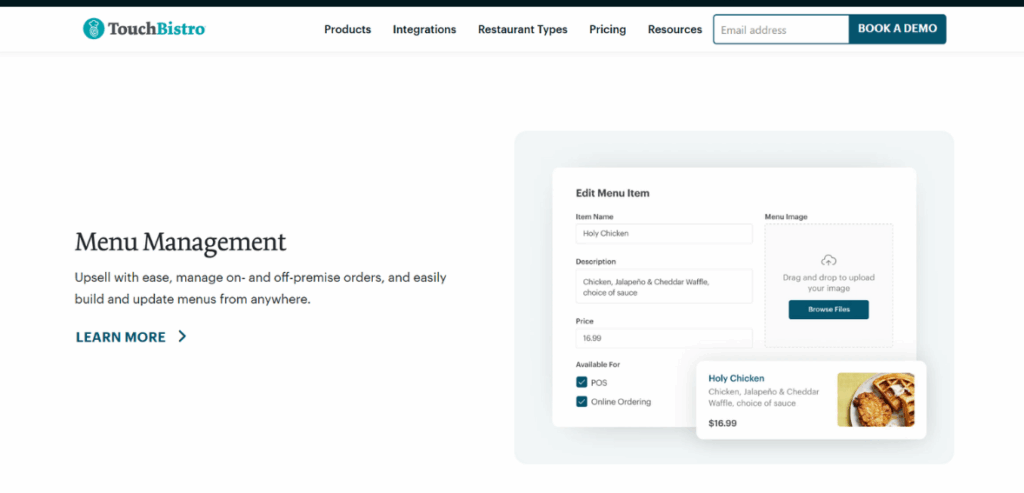
Task: Click the Item Name field
Action: (664, 234)
